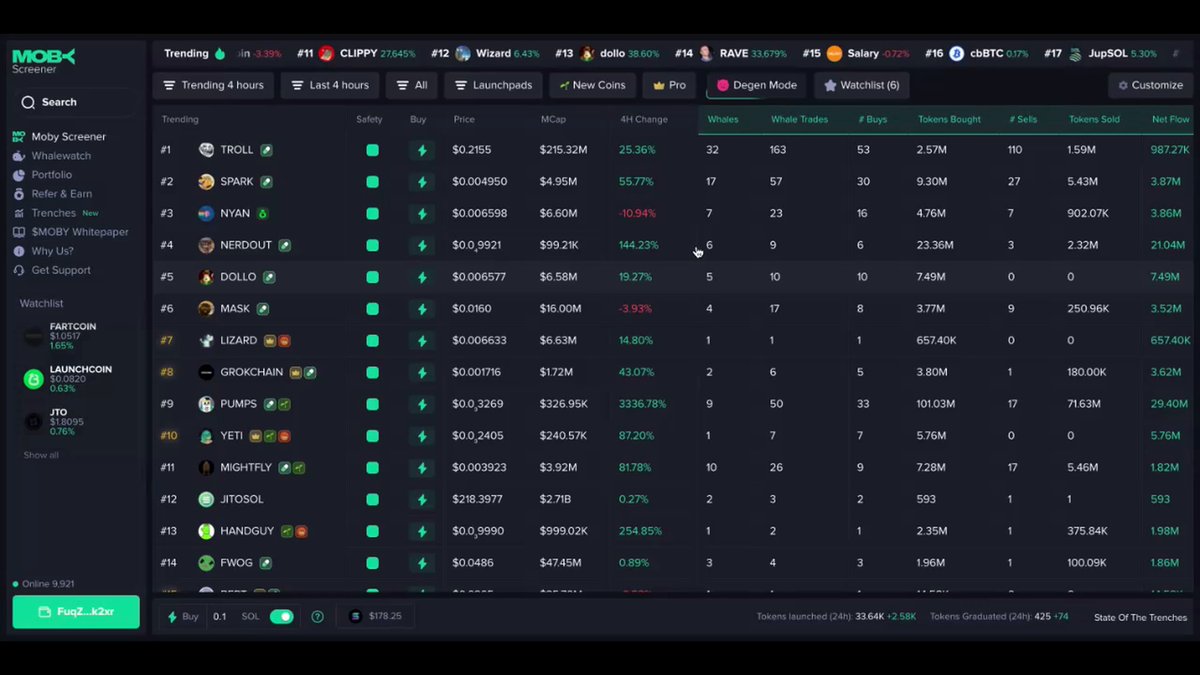Open $MOBY Whitepaper in the sidebar

coord(71,232)
